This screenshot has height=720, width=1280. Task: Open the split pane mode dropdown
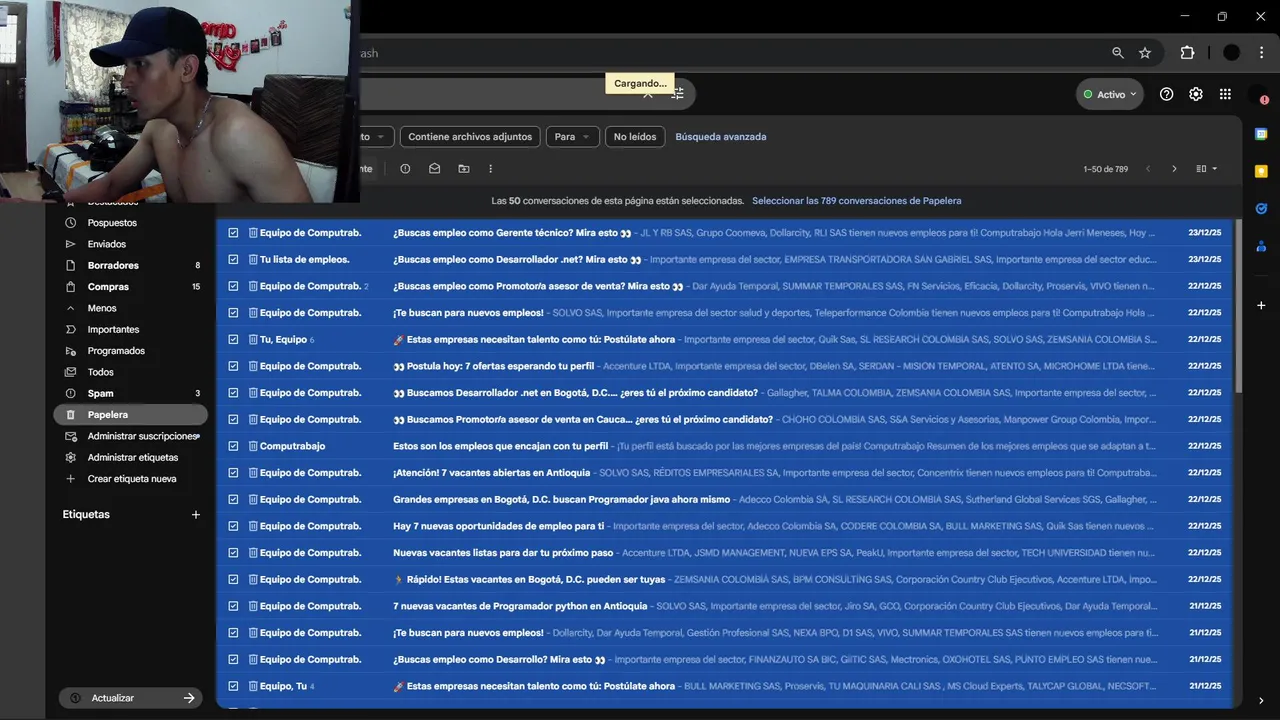point(1207,169)
